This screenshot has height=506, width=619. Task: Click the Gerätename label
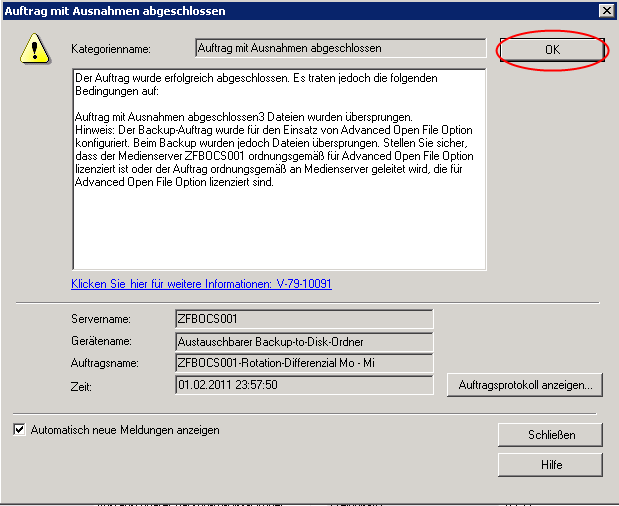tap(102, 342)
